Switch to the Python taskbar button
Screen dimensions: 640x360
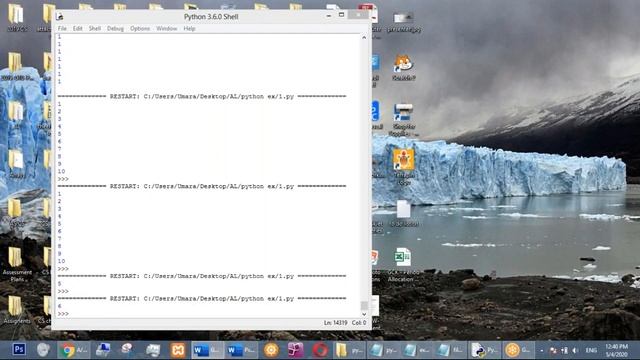484,350
